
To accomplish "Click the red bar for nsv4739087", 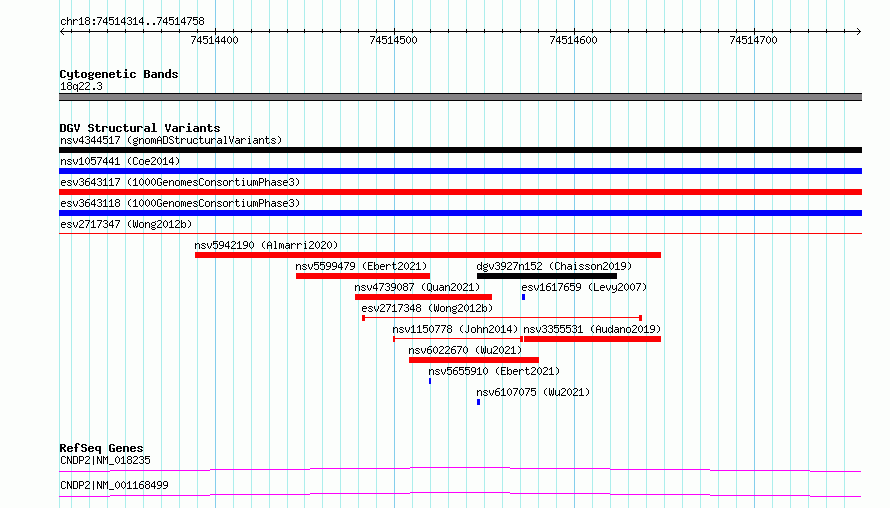I will pyautogui.click(x=423, y=297).
